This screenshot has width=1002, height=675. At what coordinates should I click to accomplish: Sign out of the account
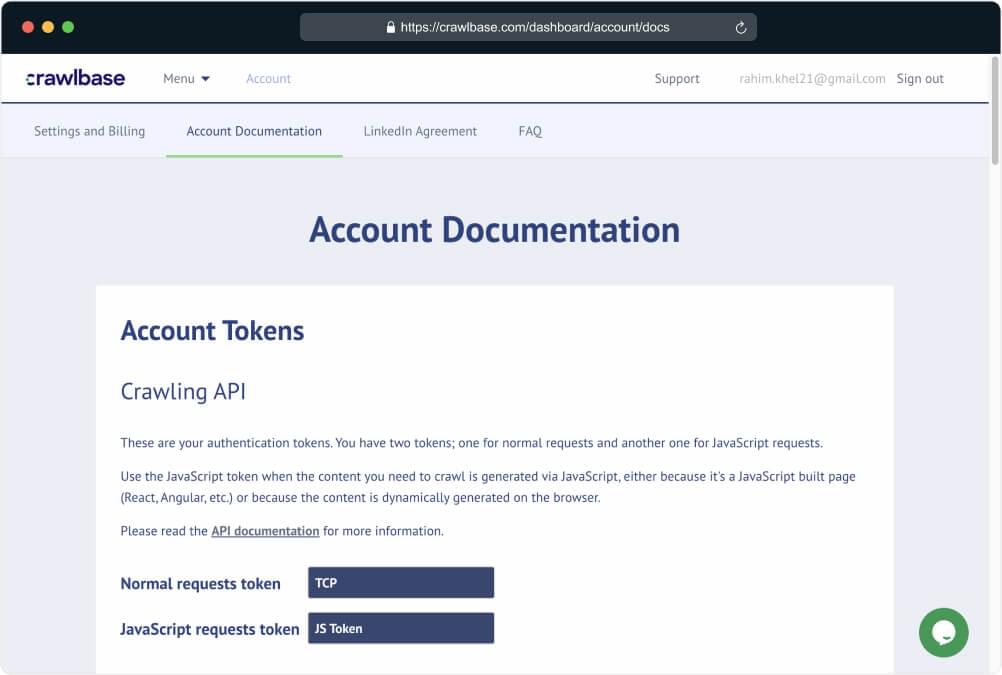[919, 78]
